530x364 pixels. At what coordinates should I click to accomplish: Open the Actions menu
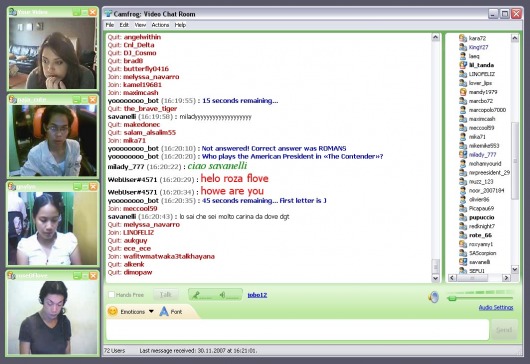[160, 25]
